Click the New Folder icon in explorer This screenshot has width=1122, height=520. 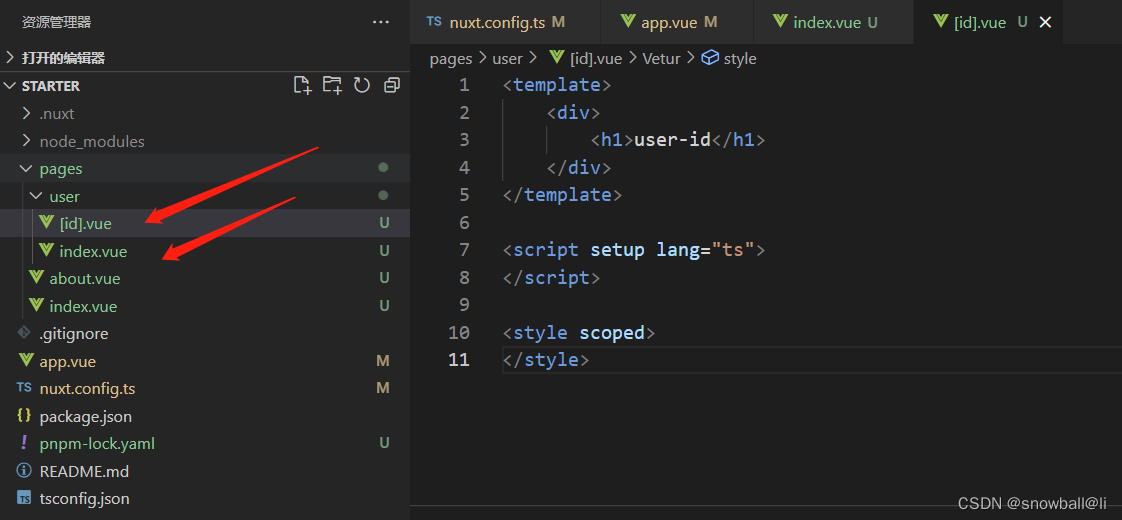(332, 86)
